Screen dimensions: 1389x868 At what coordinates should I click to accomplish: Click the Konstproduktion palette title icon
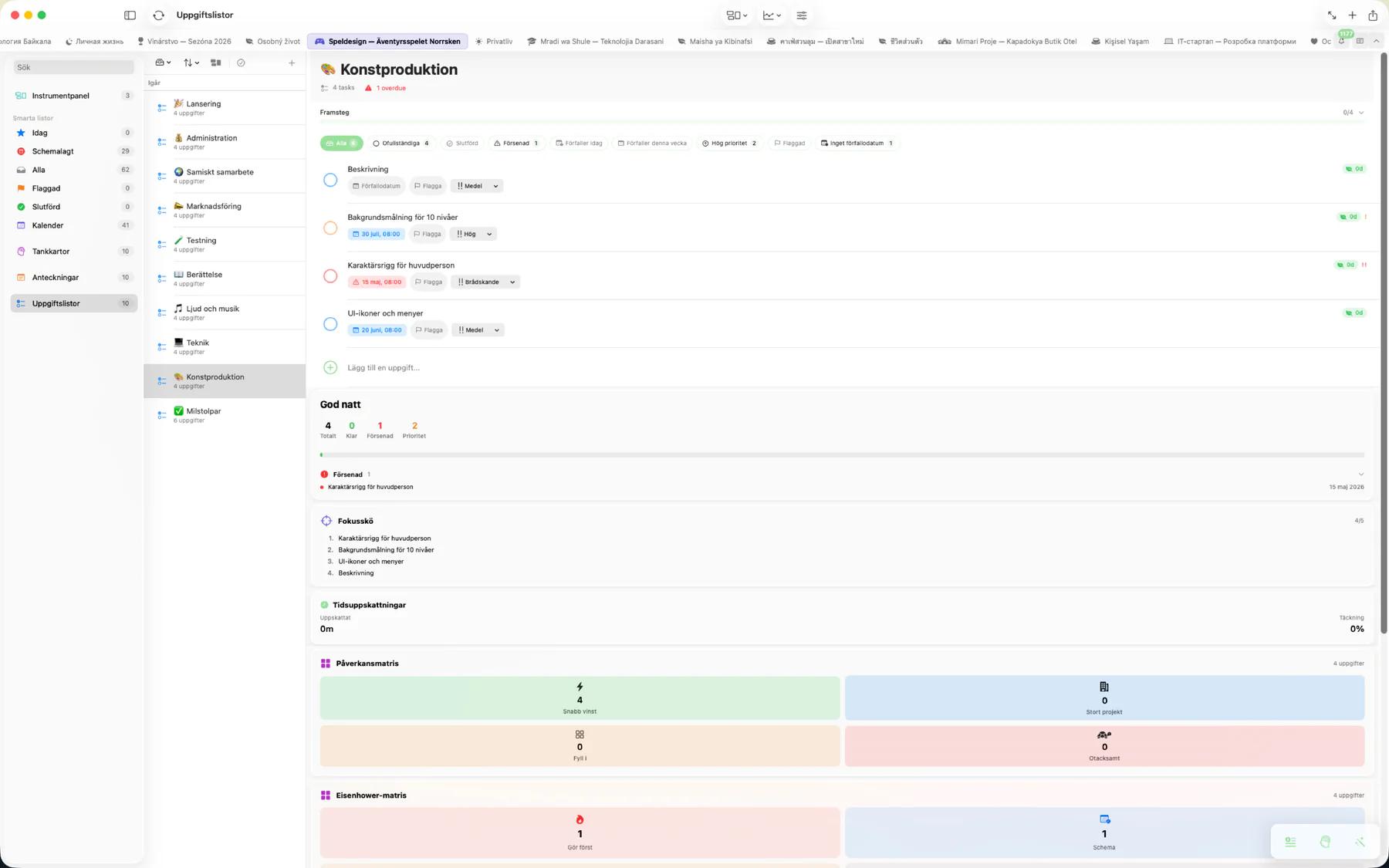coord(328,69)
